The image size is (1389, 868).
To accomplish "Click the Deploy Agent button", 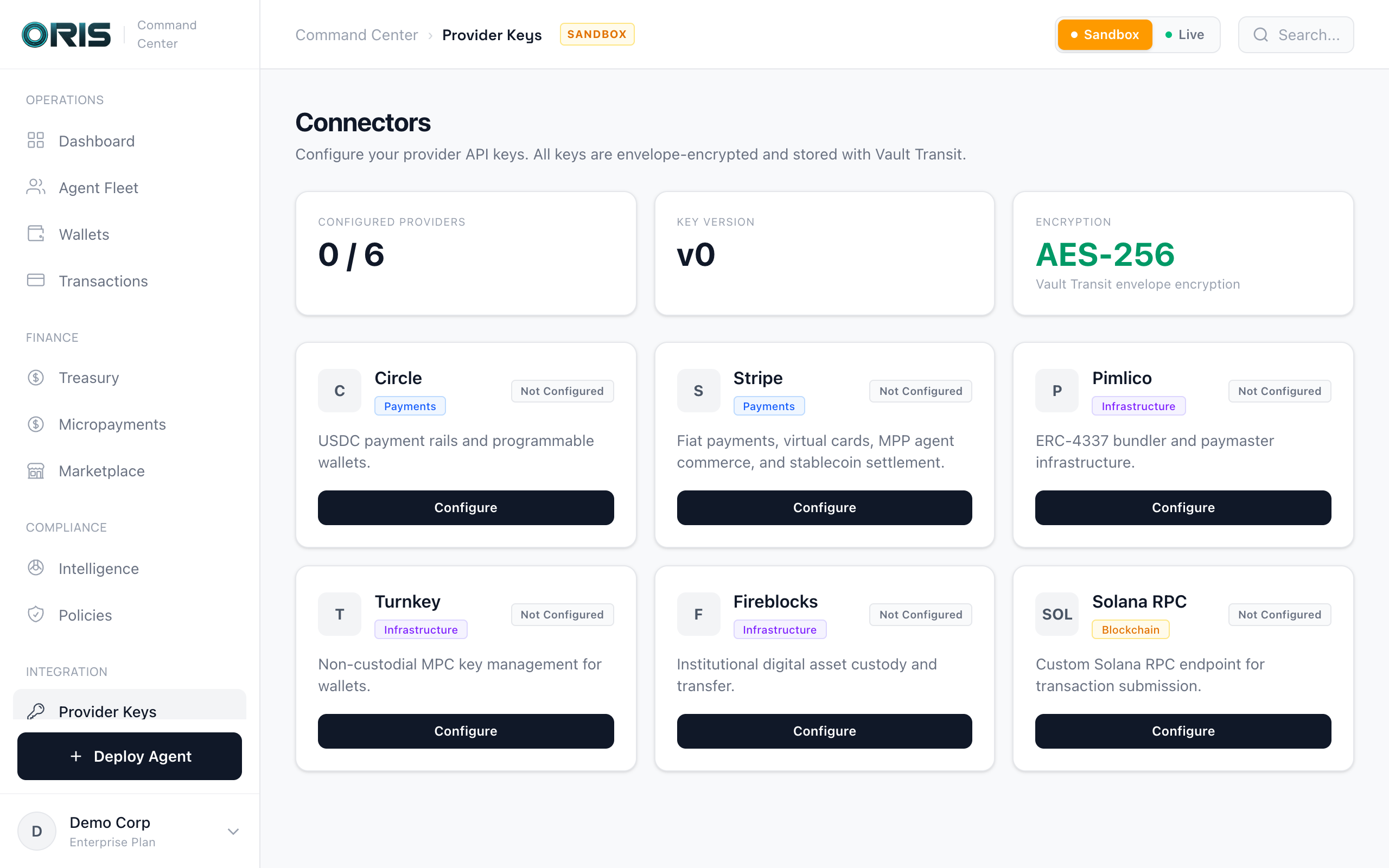I will [130, 756].
